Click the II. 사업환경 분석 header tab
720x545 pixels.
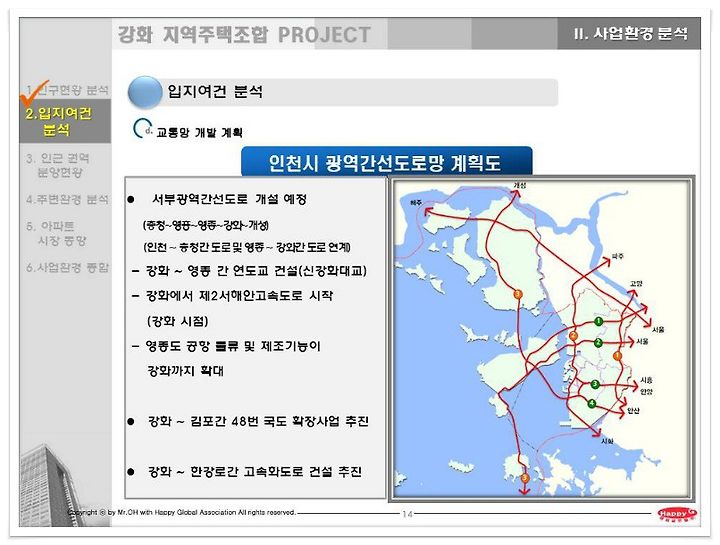(630, 33)
